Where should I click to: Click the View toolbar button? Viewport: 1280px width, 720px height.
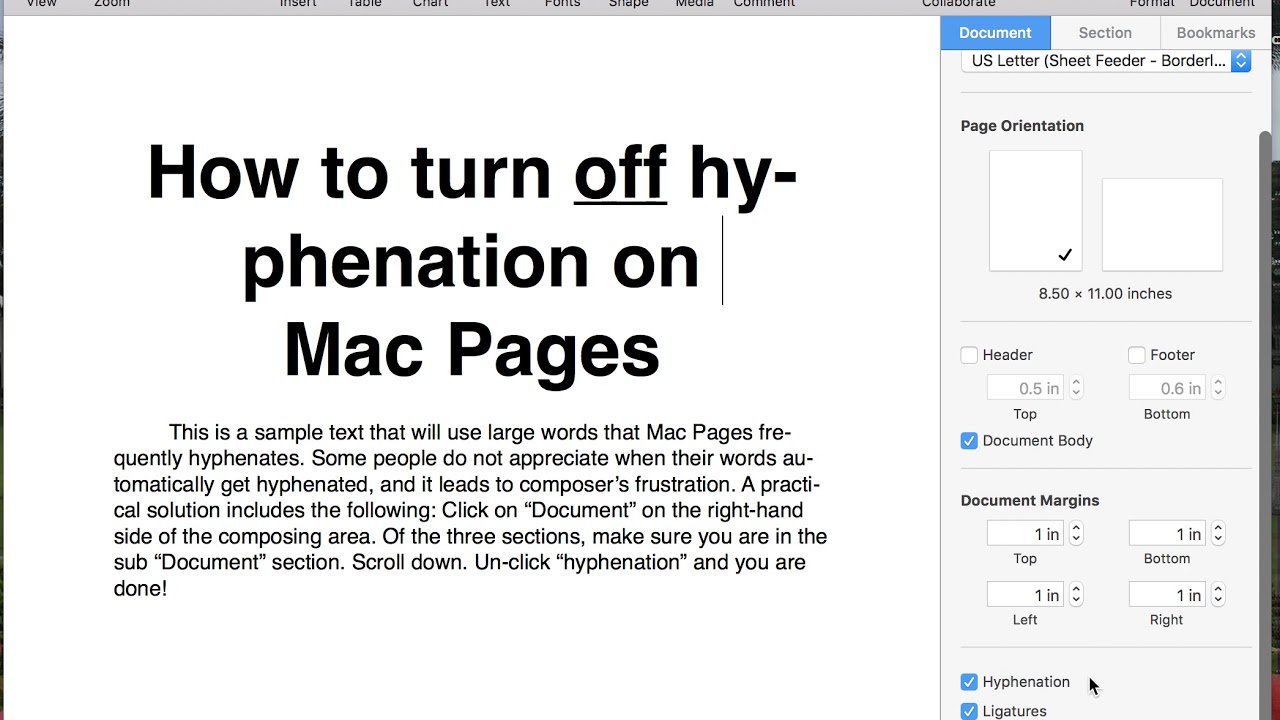click(41, 4)
